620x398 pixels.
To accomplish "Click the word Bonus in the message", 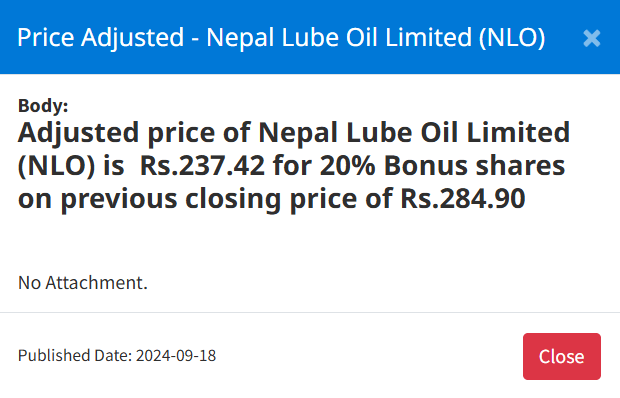I will [426, 165].
